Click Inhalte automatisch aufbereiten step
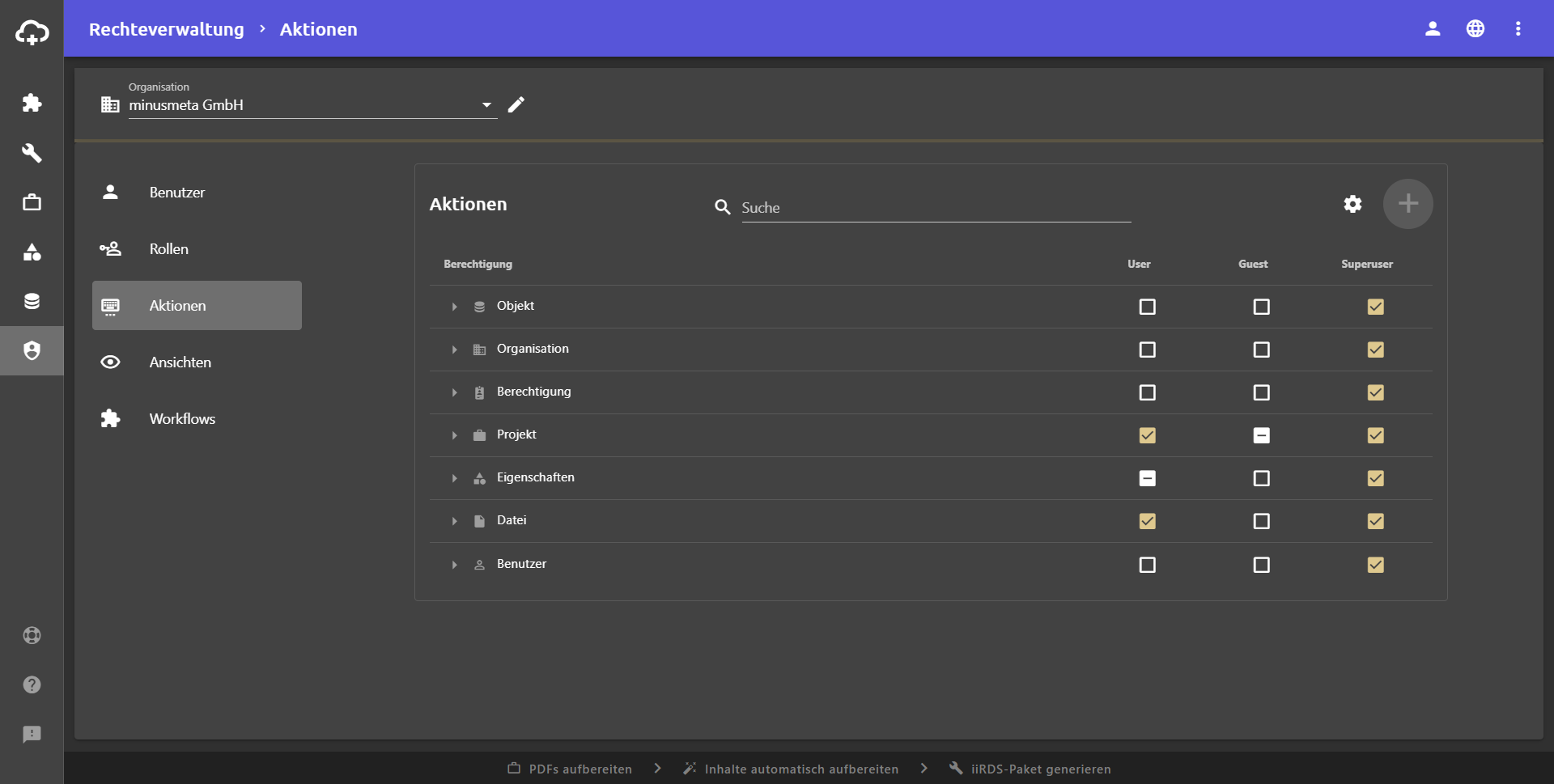Viewport: 1554px width, 784px height. [x=791, y=769]
